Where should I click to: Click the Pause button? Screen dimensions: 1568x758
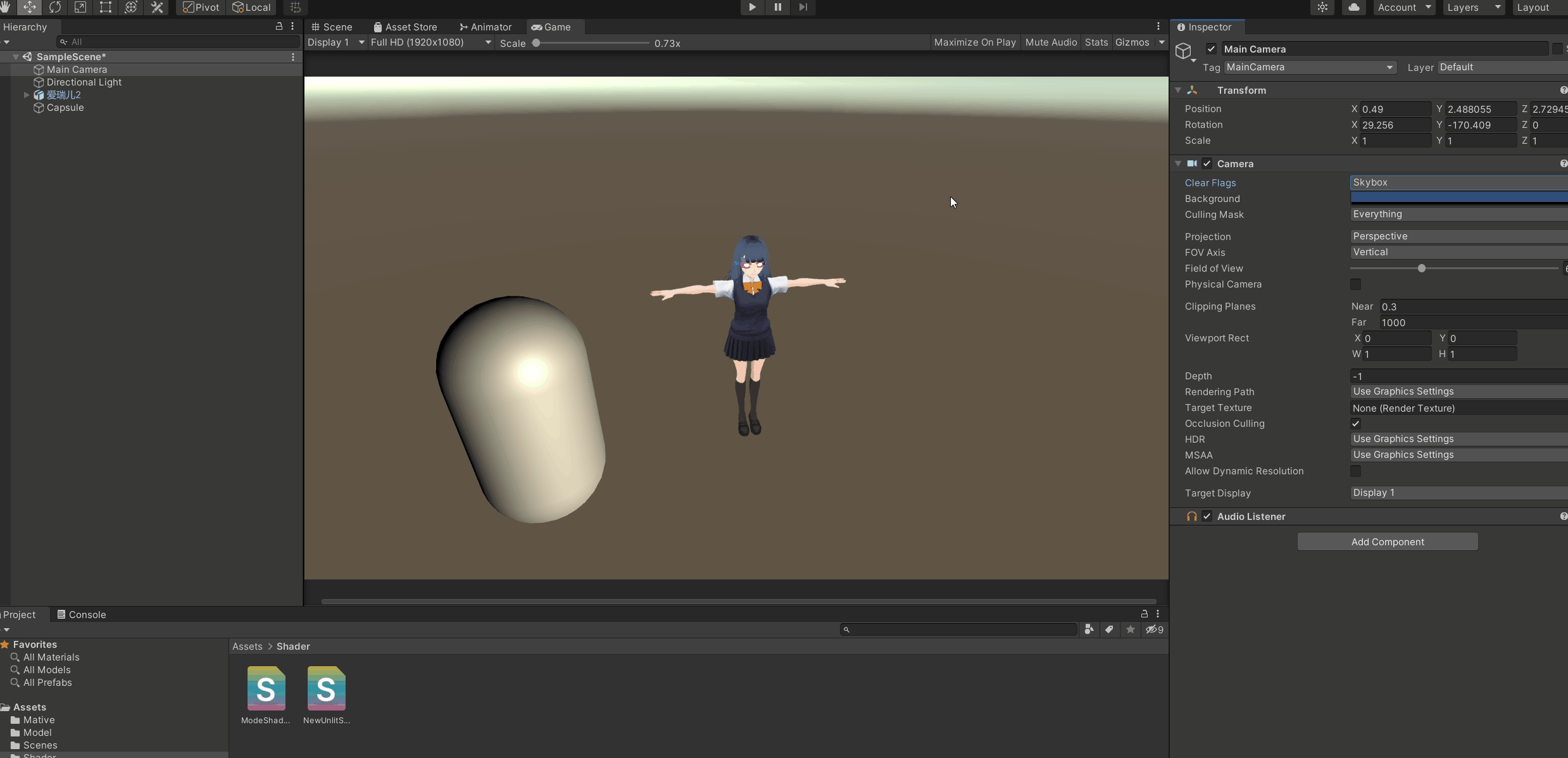pyautogui.click(x=777, y=7)
